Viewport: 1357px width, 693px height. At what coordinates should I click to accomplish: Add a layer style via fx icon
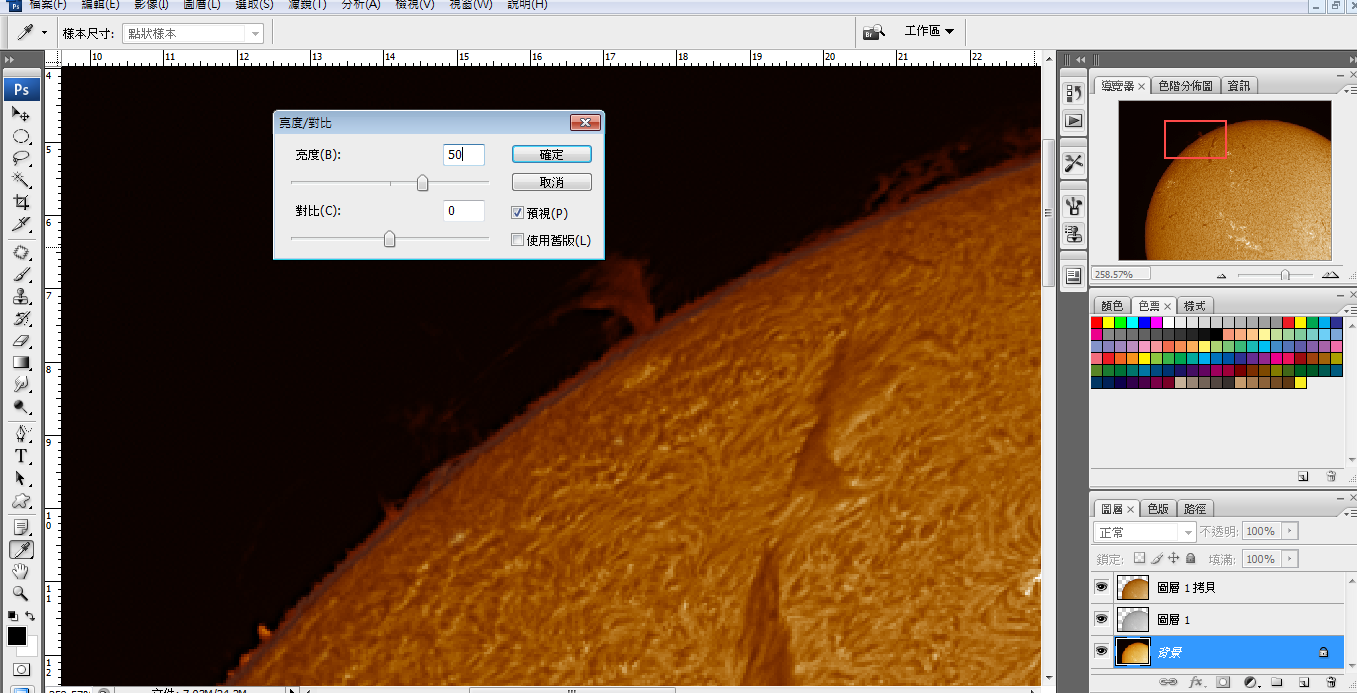pos(1196,682)
